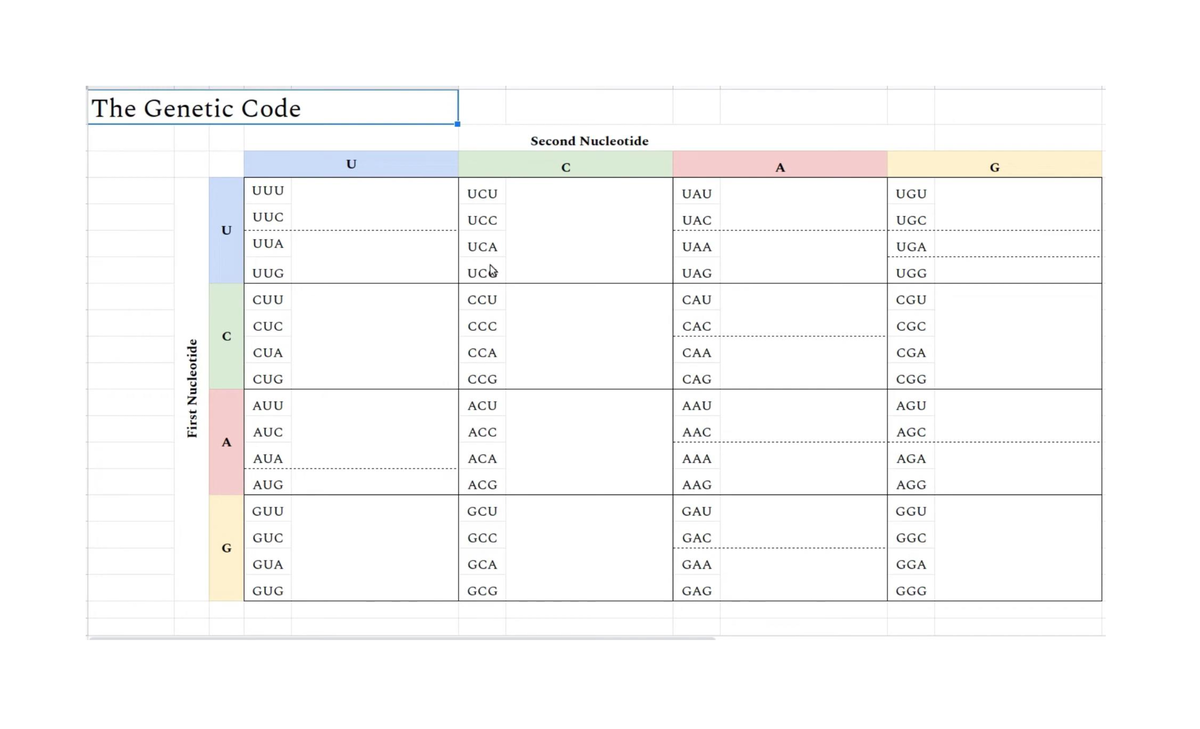Screen dimensions: 1200x729
Task: Click the UGG codon cell
Action: [911, 273]
